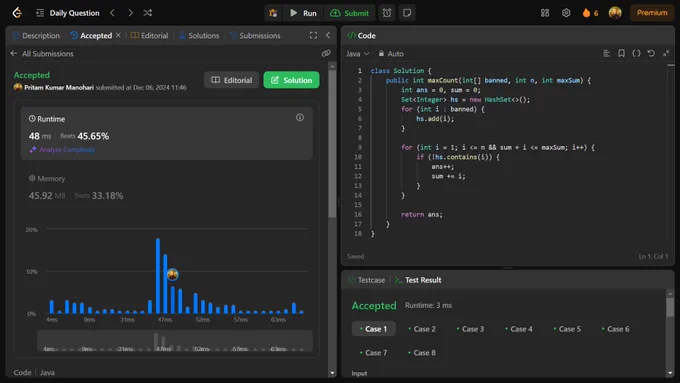Open the Editorial button beside Solution
The width and height of the screenshot is (680, 383).
coord(232,80)
